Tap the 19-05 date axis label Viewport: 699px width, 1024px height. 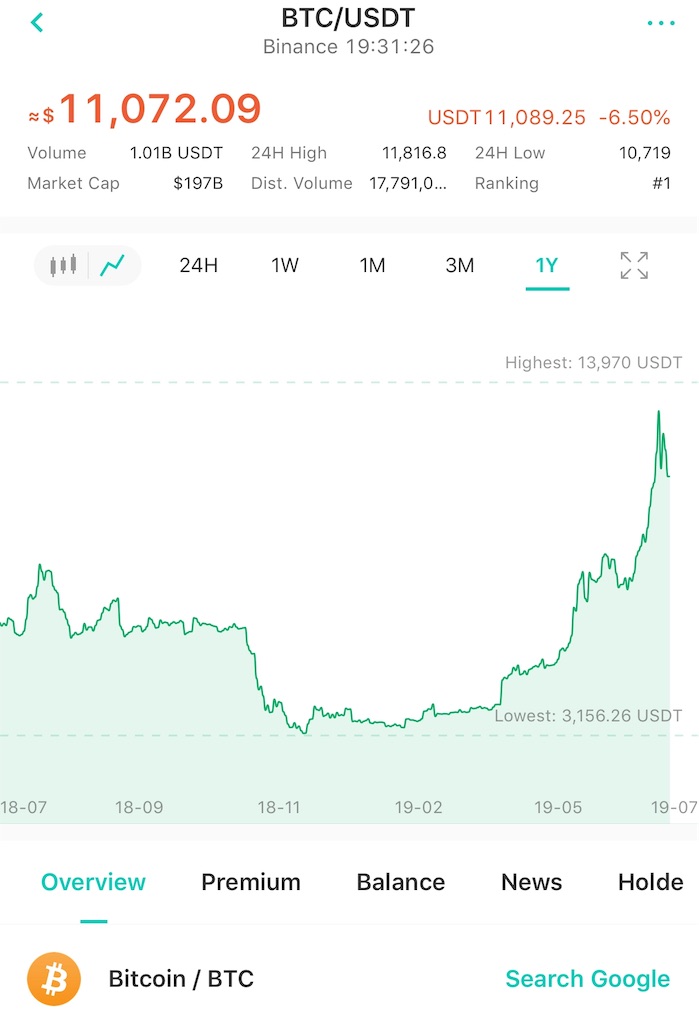point(558,808)
